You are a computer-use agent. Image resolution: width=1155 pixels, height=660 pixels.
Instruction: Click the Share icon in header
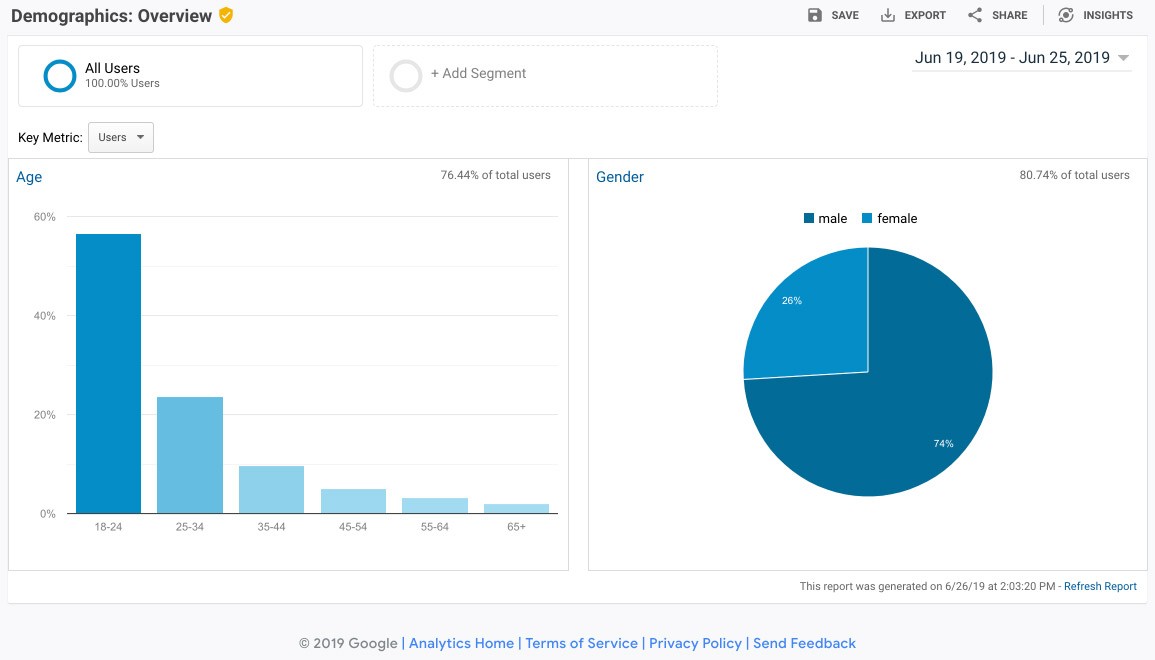975,15
